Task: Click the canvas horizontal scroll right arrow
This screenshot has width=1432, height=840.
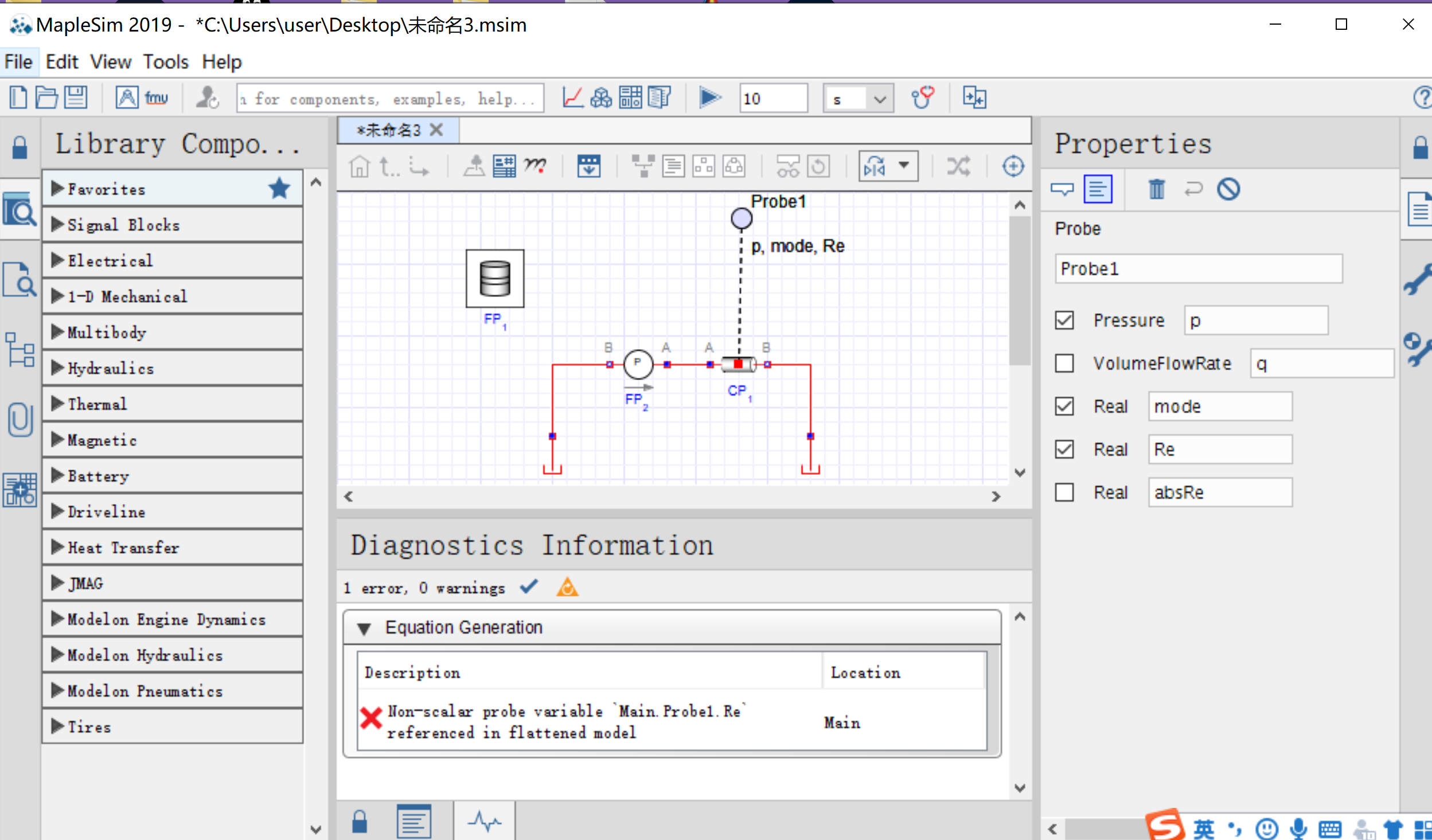Action: (x=996, y=497)
